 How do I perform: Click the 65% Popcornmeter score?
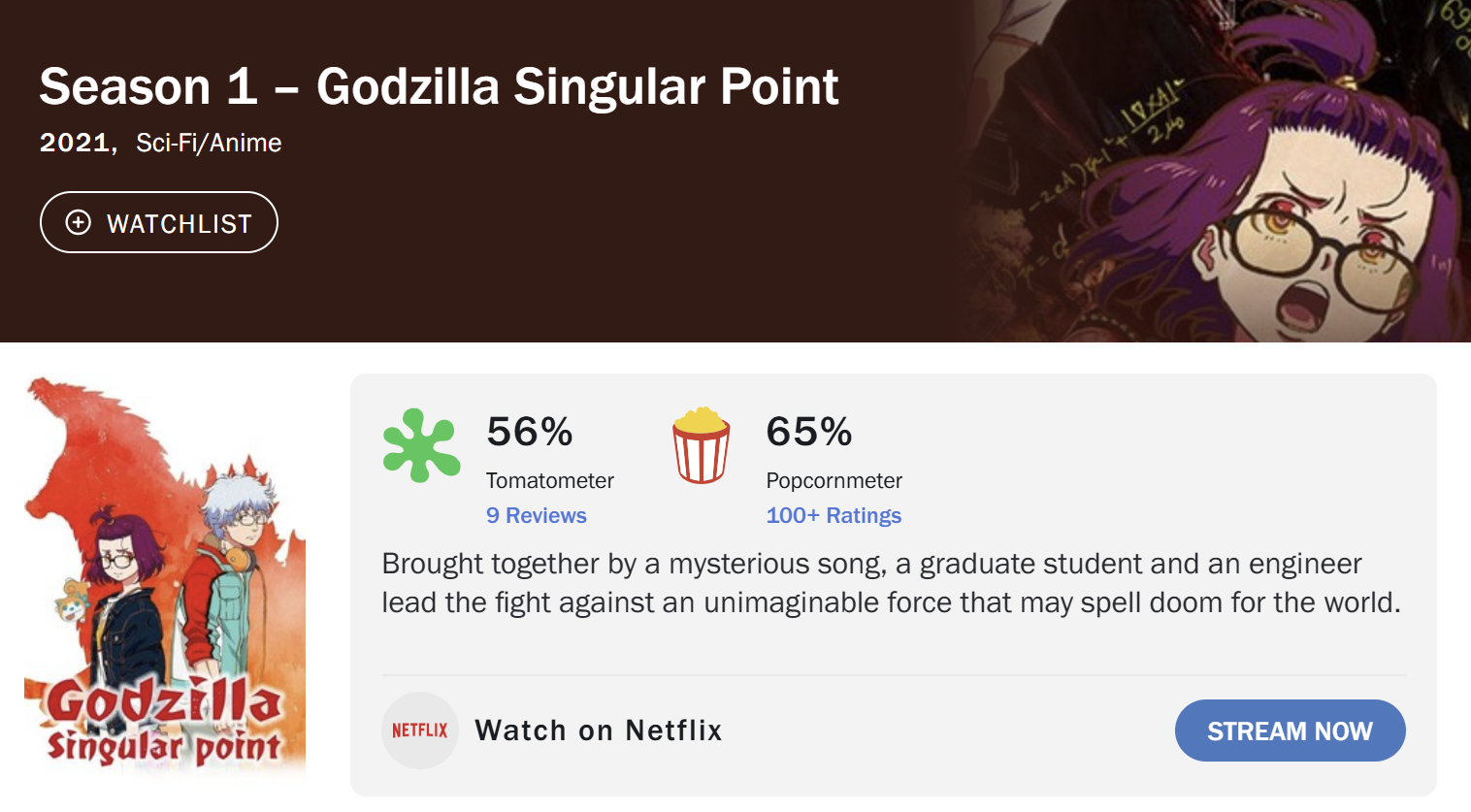tap(808, 432)
